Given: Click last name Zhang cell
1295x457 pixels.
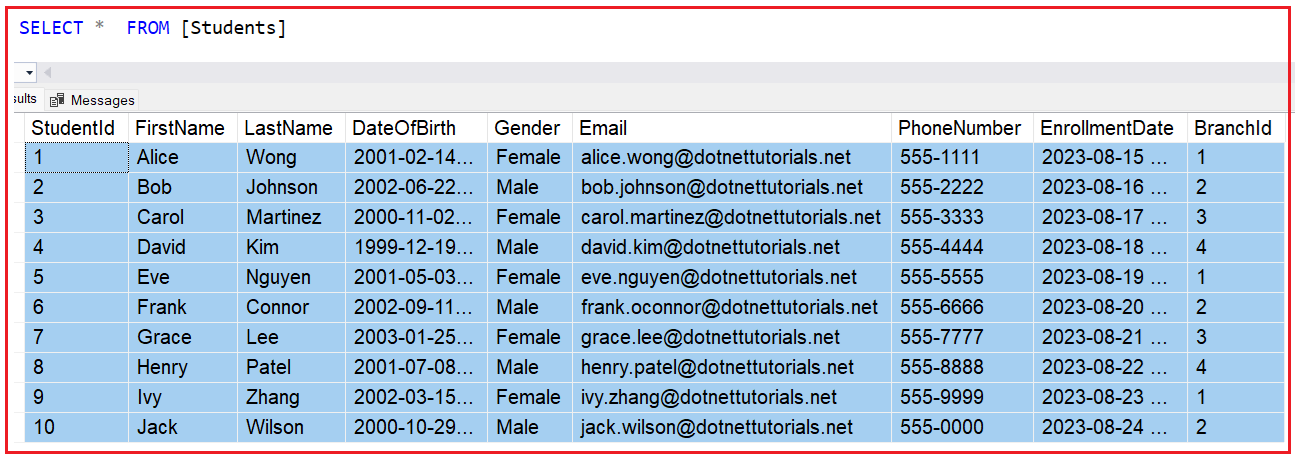Looking at the screenshot, I should point(291,397).
